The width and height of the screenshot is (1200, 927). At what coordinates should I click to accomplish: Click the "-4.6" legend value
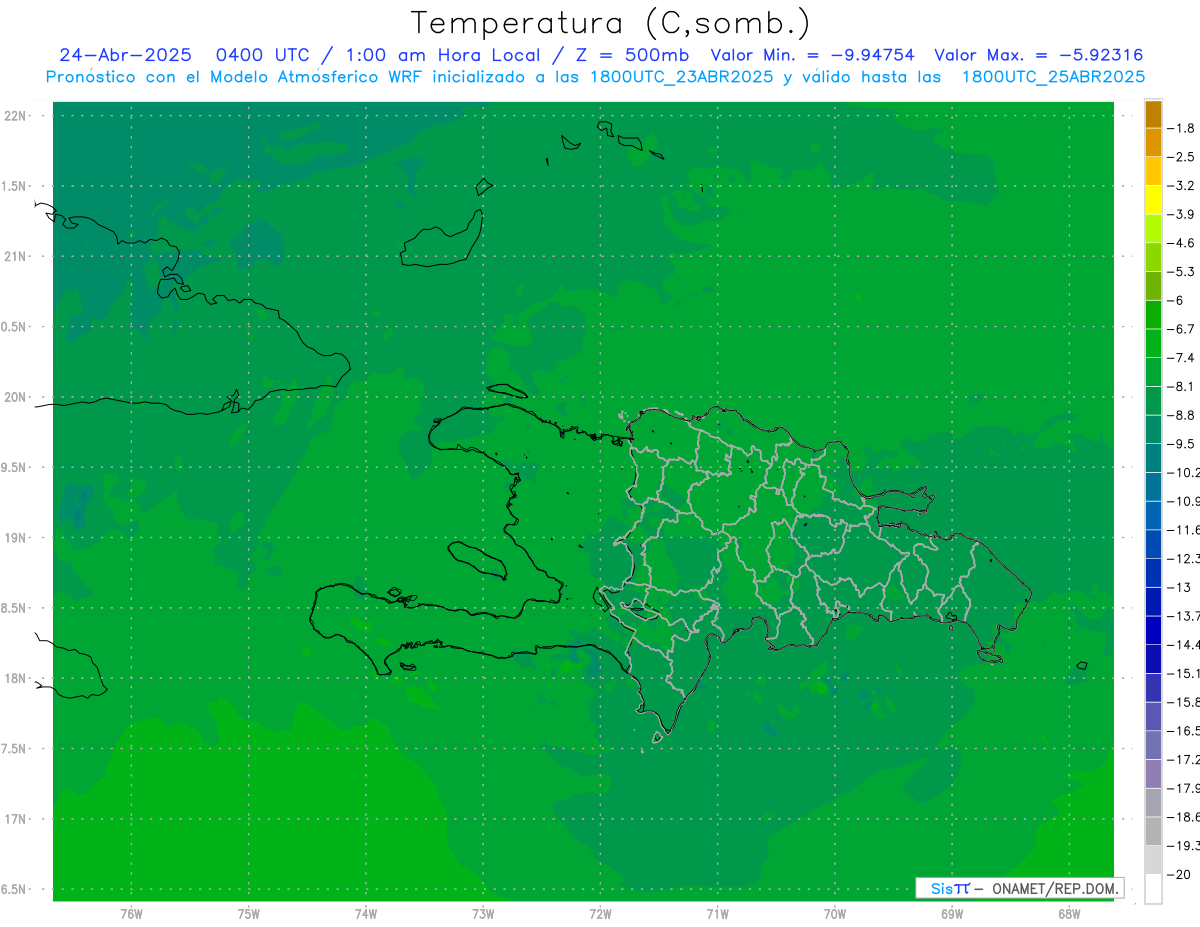click(1183, 243)
